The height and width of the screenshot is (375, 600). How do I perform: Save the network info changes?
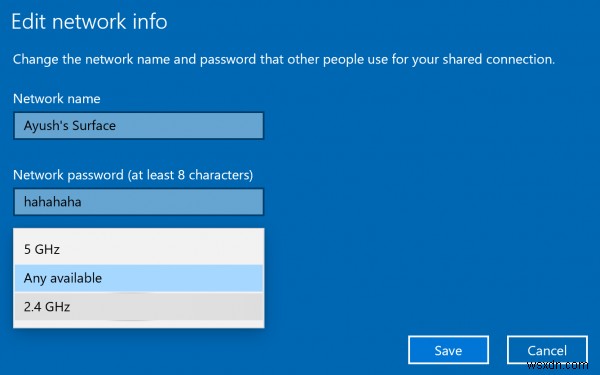pos(448,350)
